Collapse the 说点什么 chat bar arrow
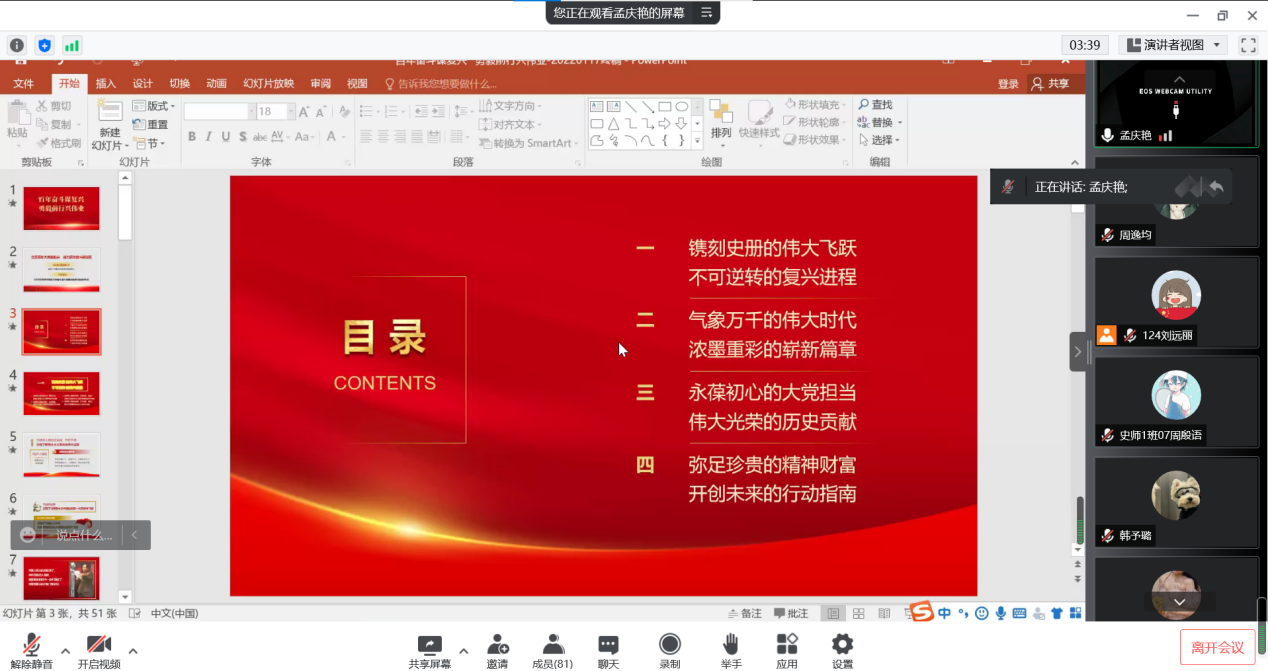 pyautogui.click(x=135, y=536)
